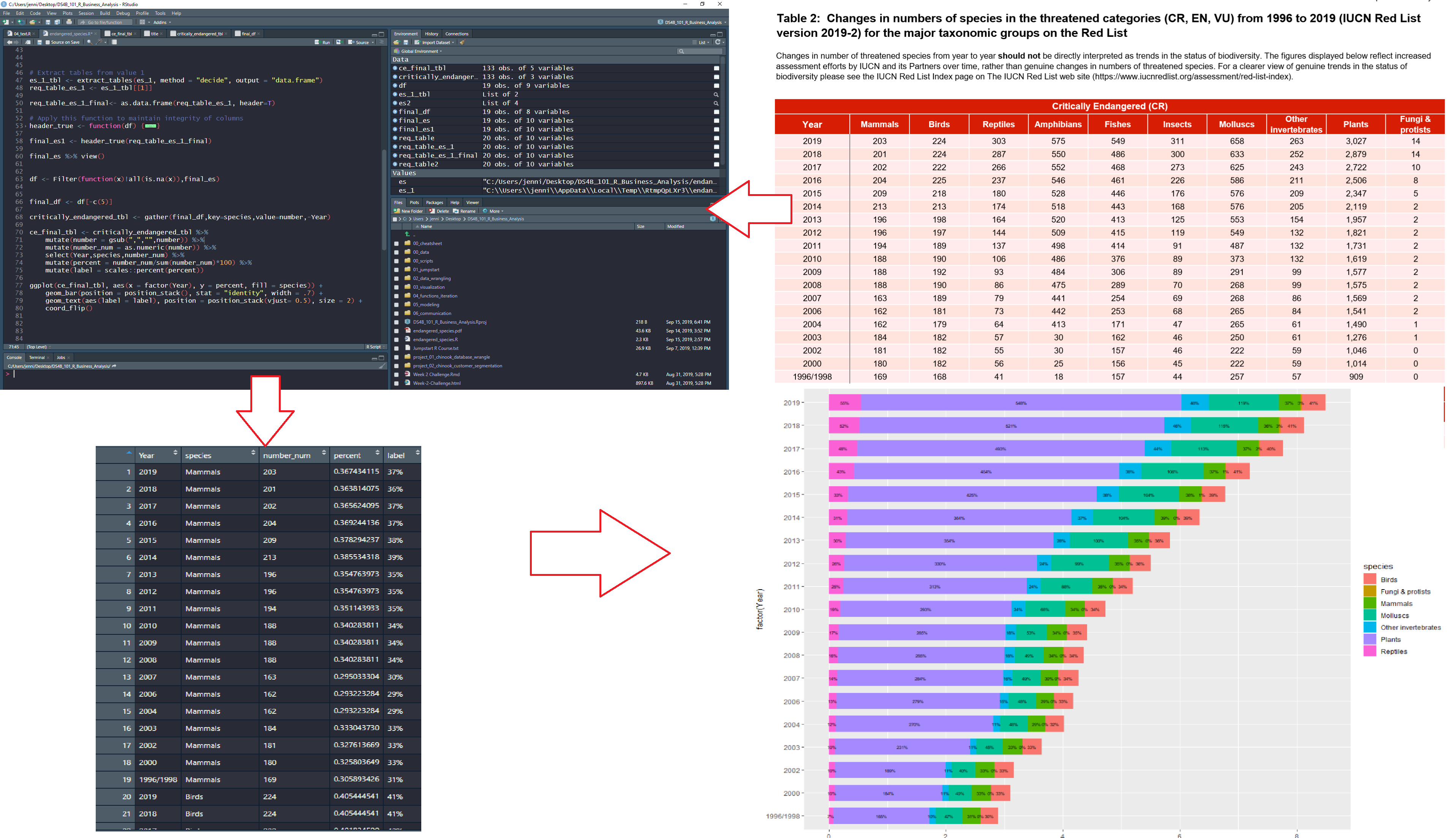Click the Save workspace icon in Environment pane
Viewport: 1456px width, 838px height.
(x=406, y=43)
